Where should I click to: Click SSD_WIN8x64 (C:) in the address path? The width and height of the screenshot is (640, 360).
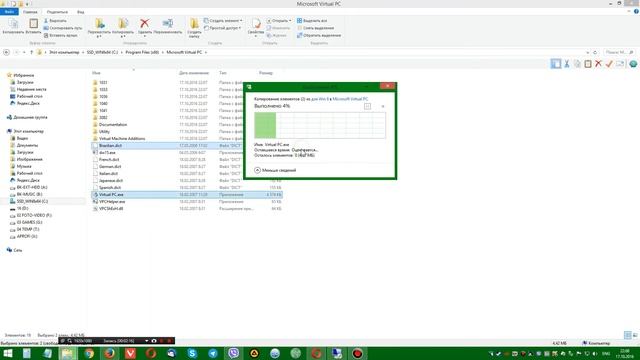click(x=102, y=52)
